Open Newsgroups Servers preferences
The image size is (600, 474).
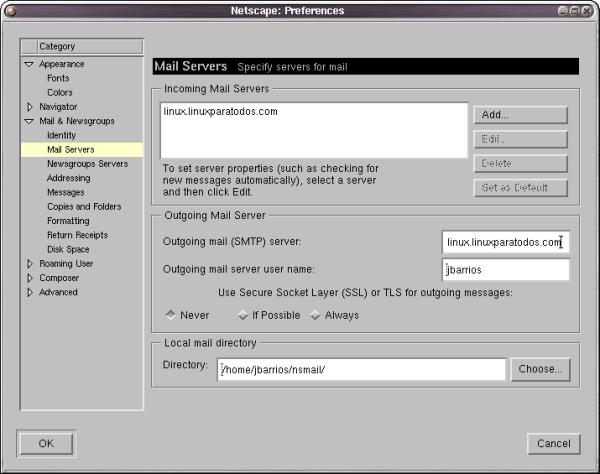[x=87, y=164]
